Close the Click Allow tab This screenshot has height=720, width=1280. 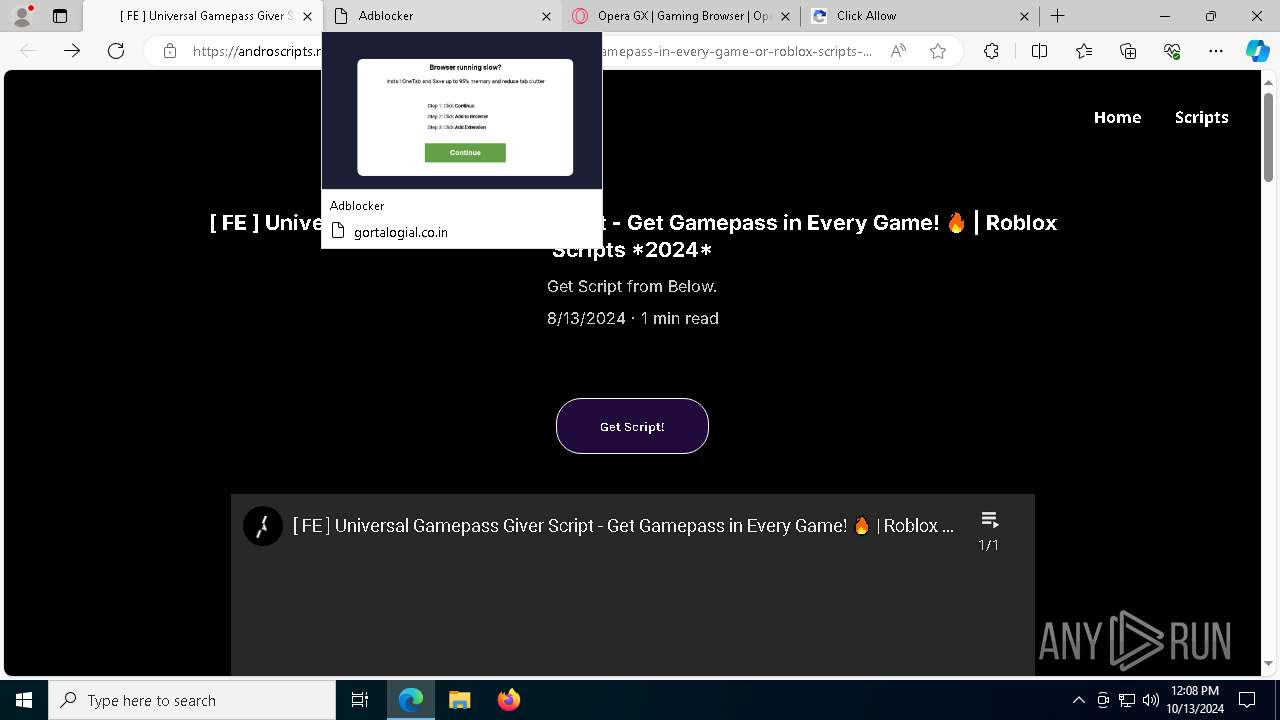[x=1024, y=16]
